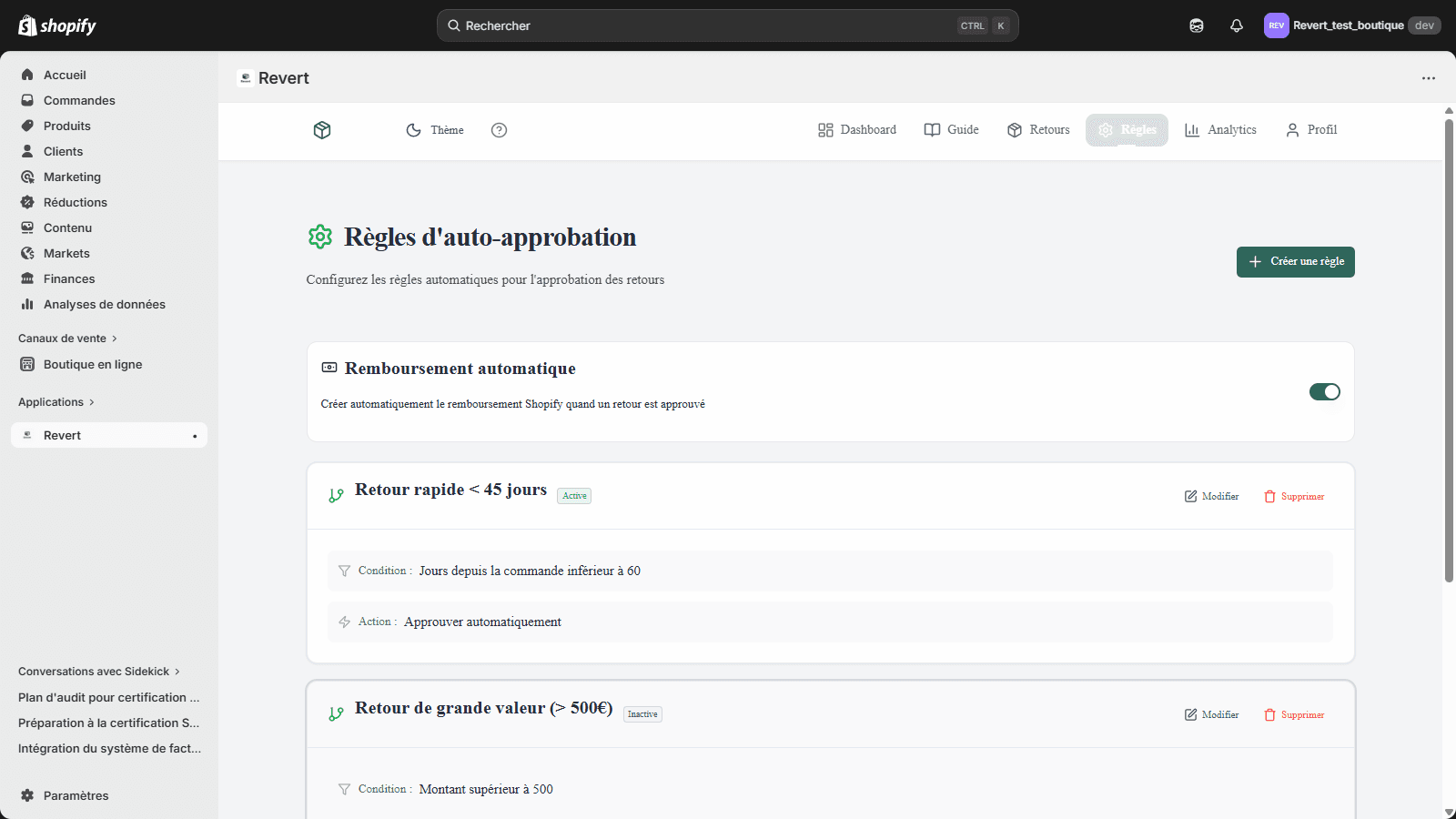Switch to Guide tab

(x=952, y=130)
